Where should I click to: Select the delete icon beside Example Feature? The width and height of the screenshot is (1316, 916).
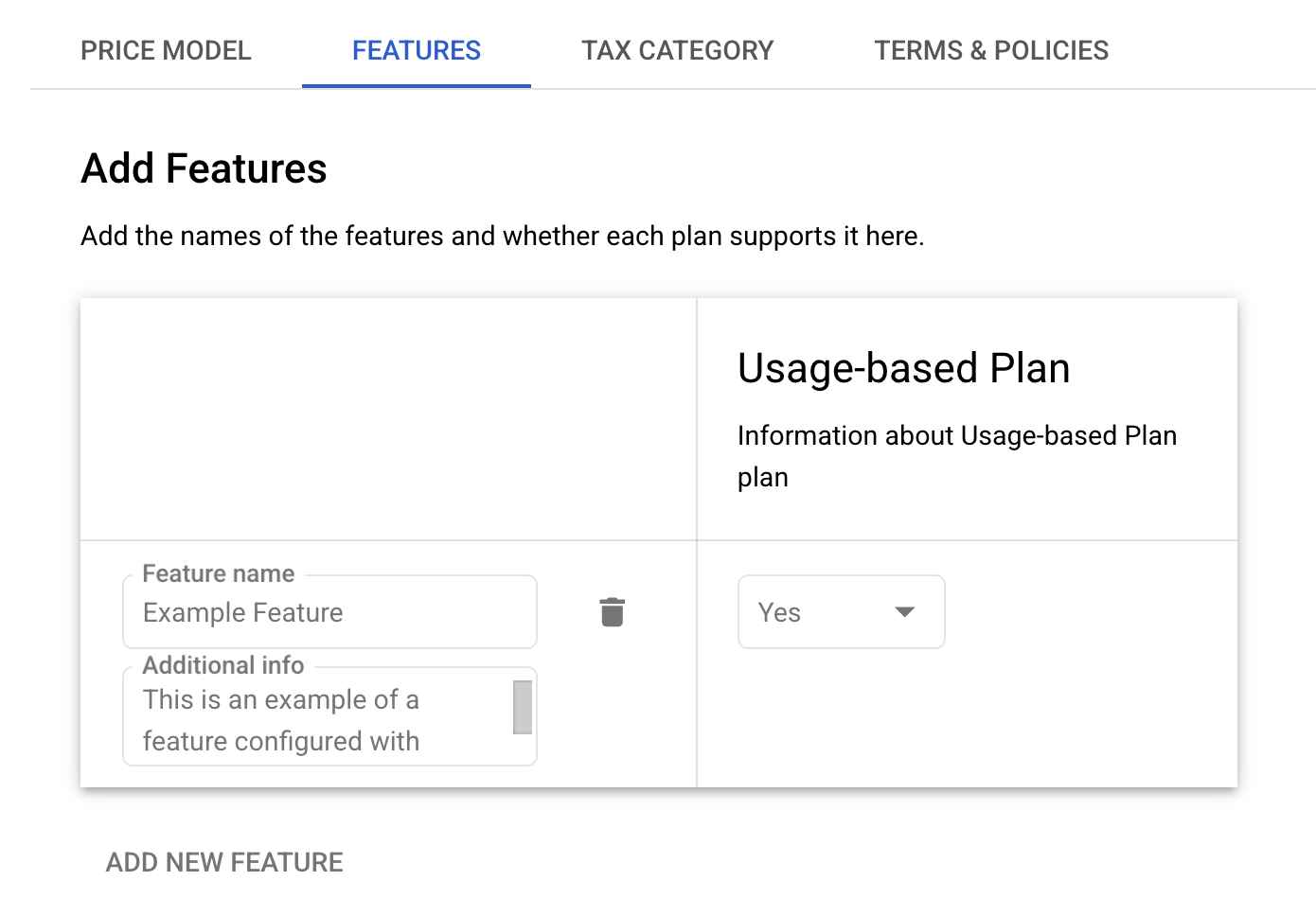click(612, 612)
